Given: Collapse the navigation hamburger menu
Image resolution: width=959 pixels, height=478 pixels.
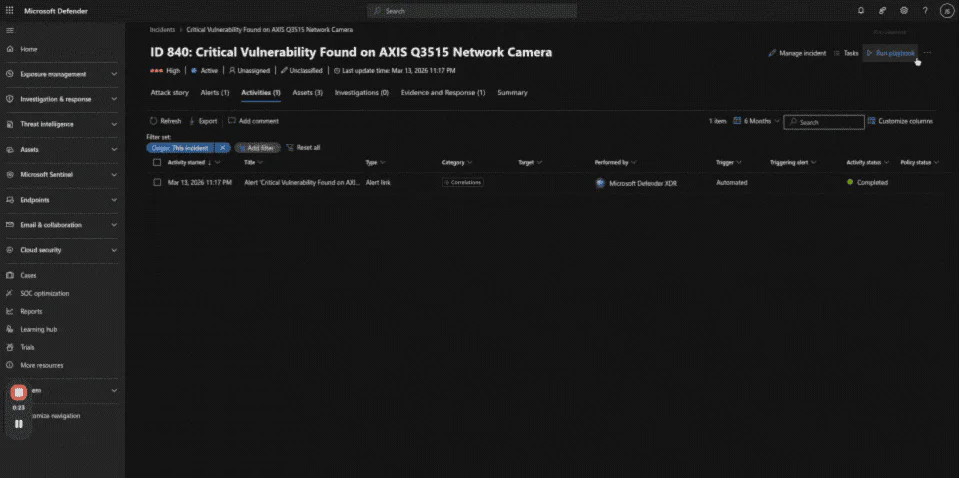Looking at the screenshot, I should pyautogui.click(x=10, y=30).
